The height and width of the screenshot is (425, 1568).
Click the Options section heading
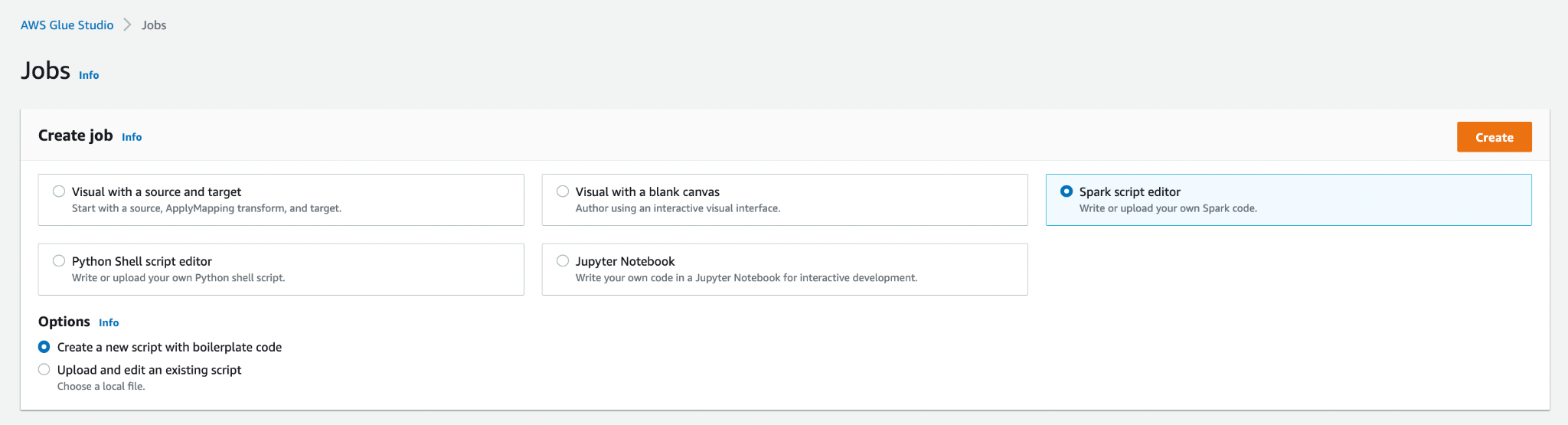64,322
